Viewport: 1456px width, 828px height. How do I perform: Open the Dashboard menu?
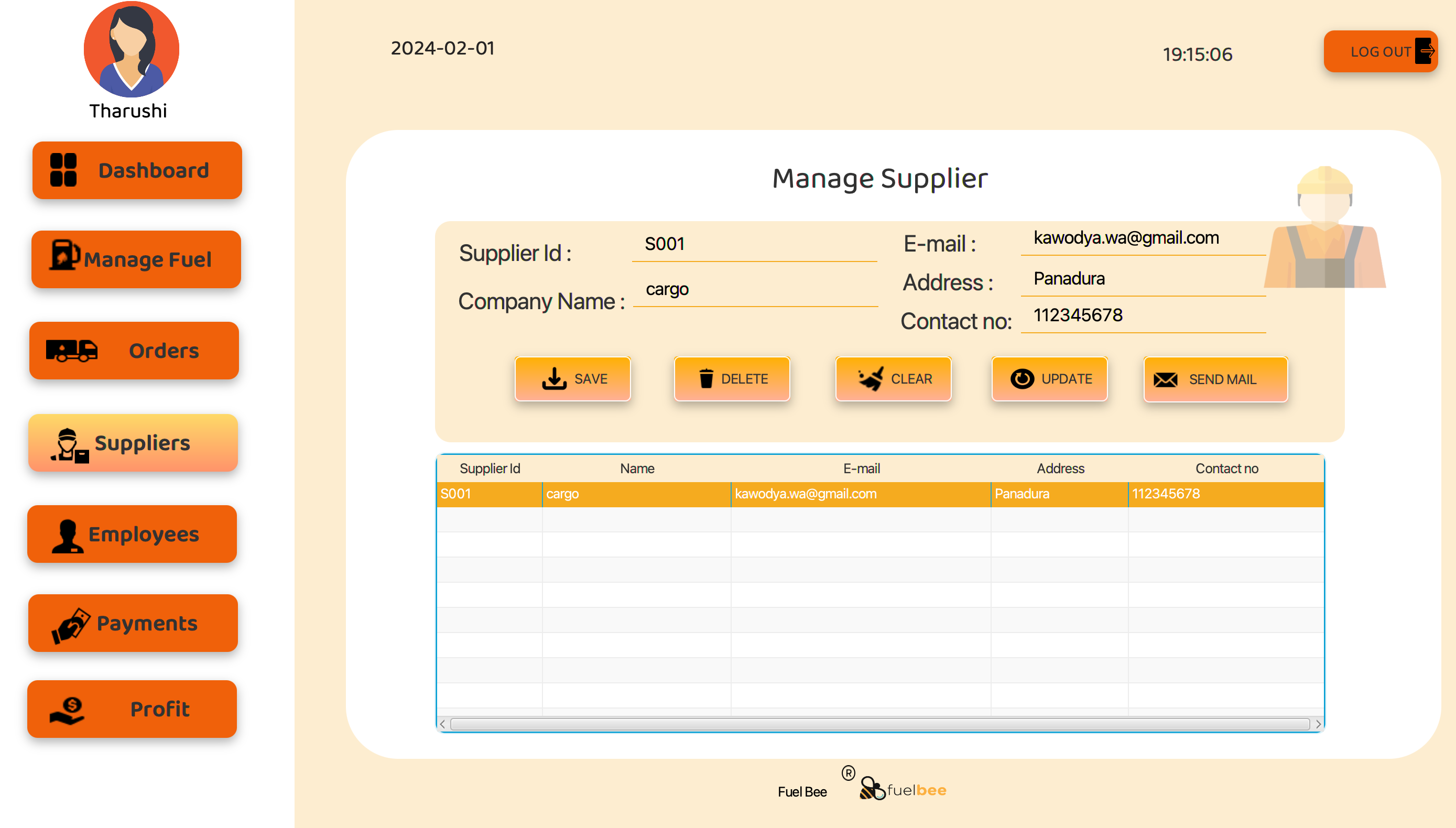(137, 170)
